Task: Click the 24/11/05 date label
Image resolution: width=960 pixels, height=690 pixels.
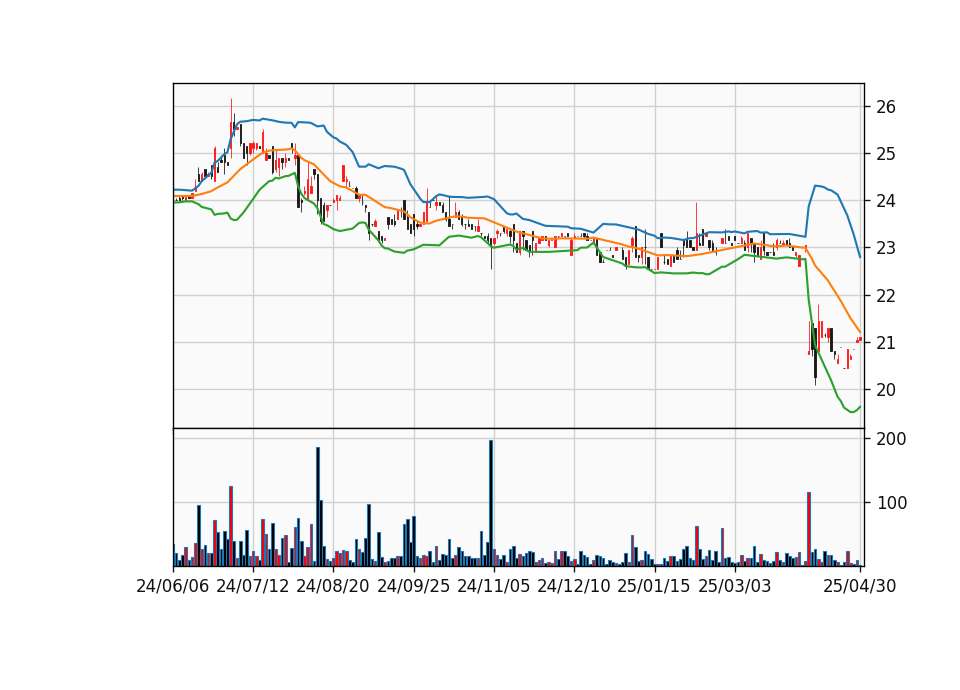Action: click(x=494, y=586)
